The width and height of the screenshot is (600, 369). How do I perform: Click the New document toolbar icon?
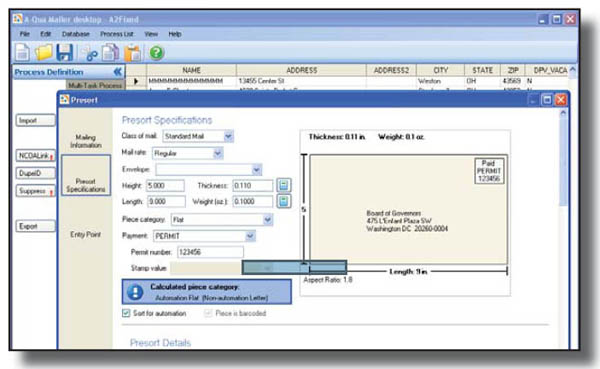22,52
